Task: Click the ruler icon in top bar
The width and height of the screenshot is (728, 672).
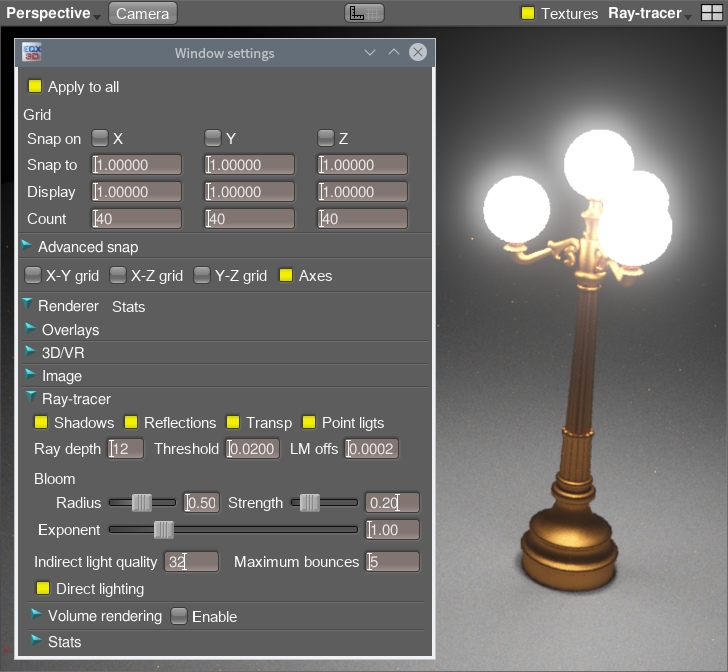Action: [364, 13]
